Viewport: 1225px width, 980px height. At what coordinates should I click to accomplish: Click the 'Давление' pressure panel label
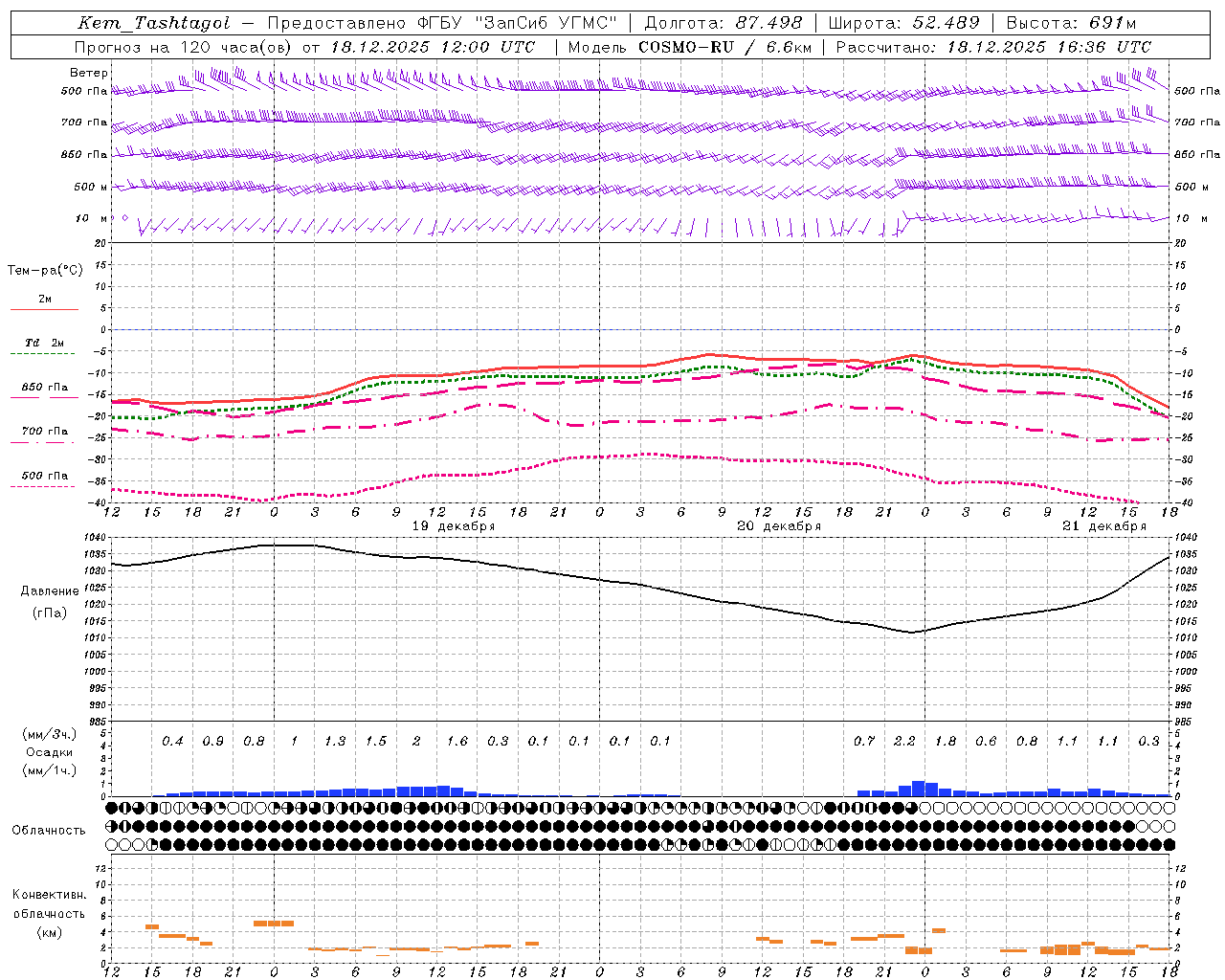point(48,591)
